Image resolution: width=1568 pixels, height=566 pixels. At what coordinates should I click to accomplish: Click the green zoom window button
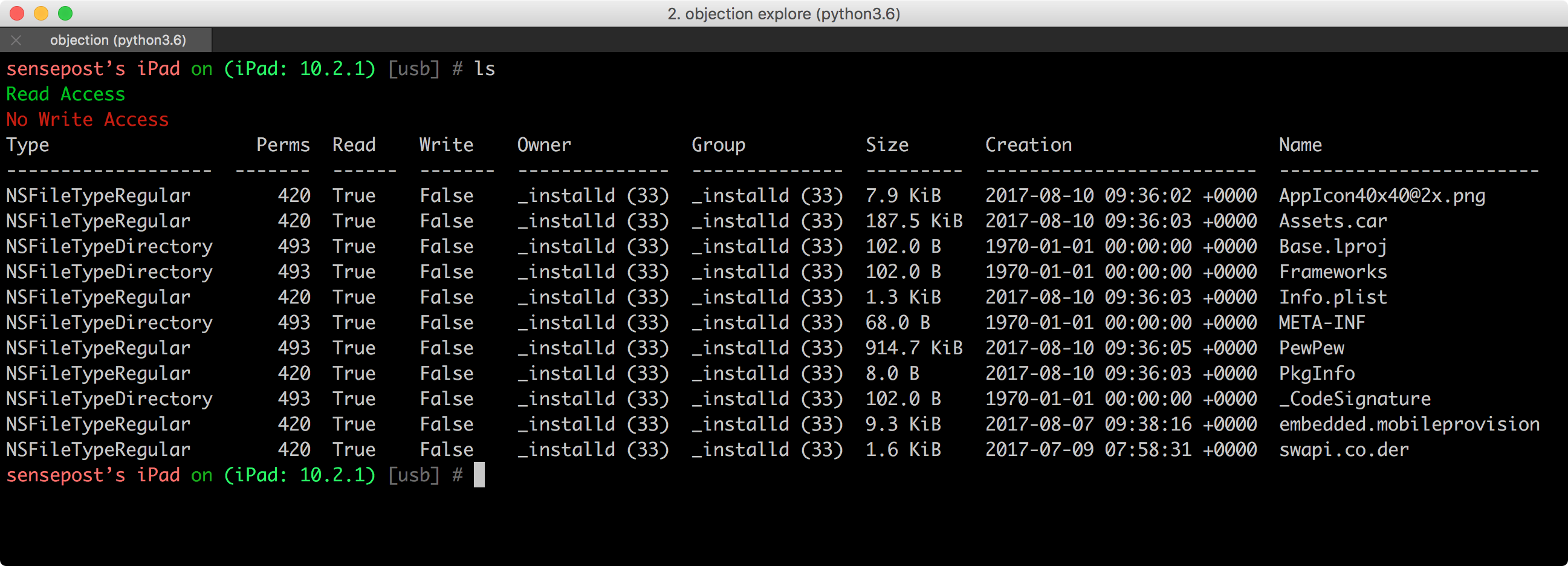coord(65,13)
